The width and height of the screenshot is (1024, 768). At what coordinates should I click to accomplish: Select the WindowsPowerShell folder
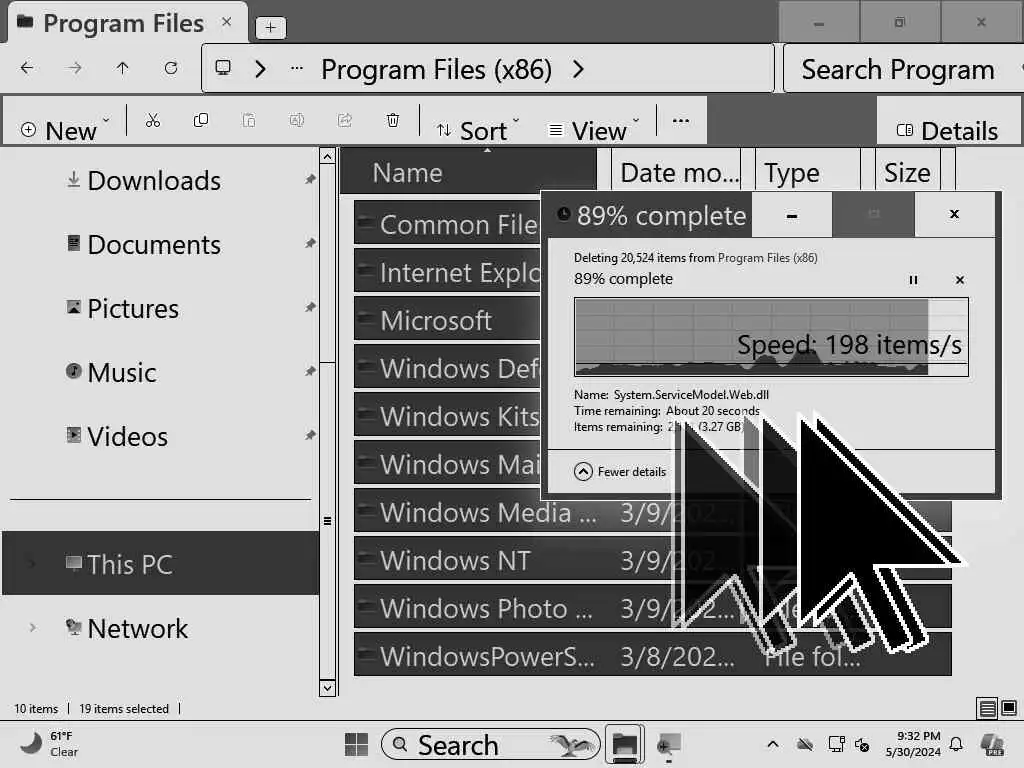tap(652, 656)
